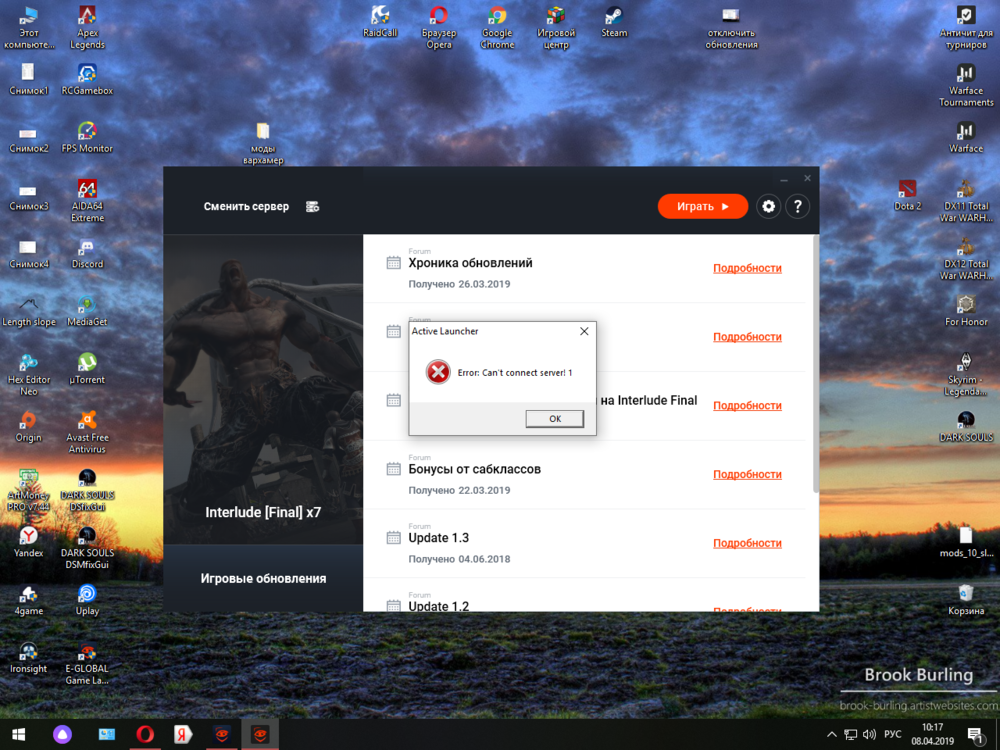The height and width of the screenshot is (750, 1000).
Task: Click the server list icon beside Сменить сервер
Action: (313, 207)
